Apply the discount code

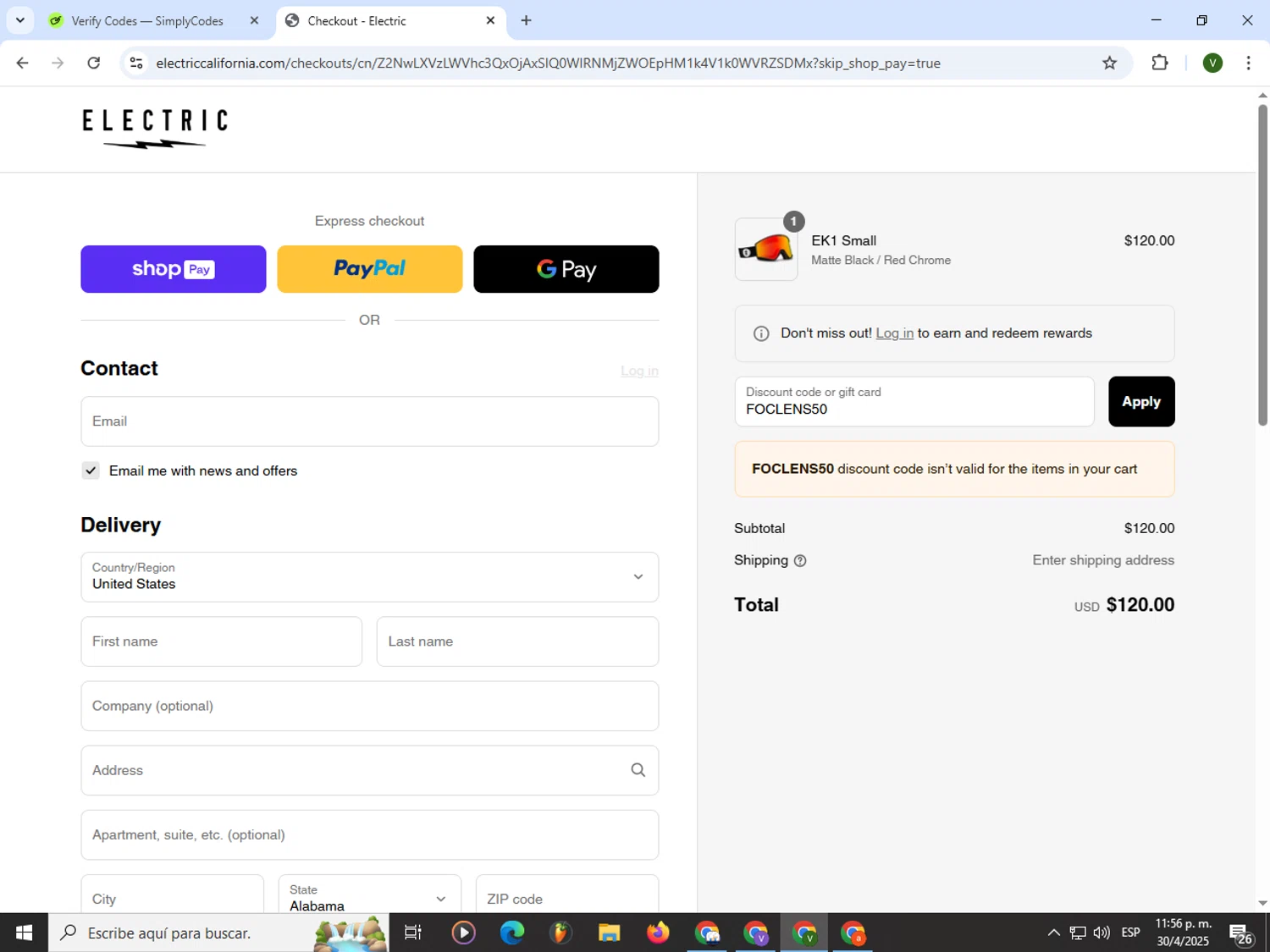(1141, 402)
